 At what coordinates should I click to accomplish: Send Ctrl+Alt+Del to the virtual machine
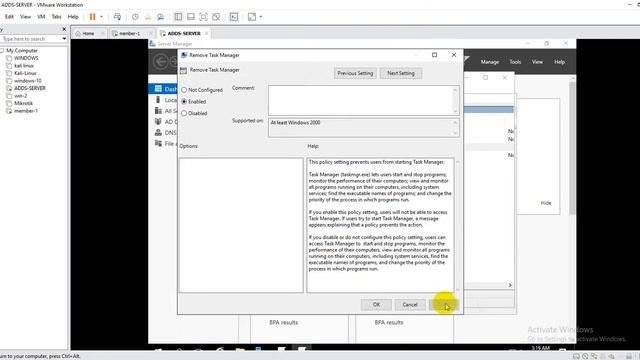coord(117,17)
